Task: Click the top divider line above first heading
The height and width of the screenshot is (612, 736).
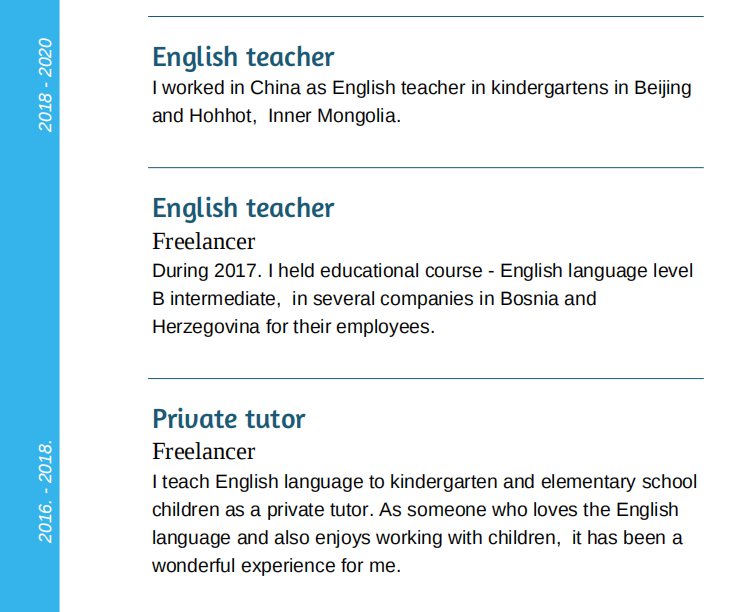Action: [x=426, y=17]
